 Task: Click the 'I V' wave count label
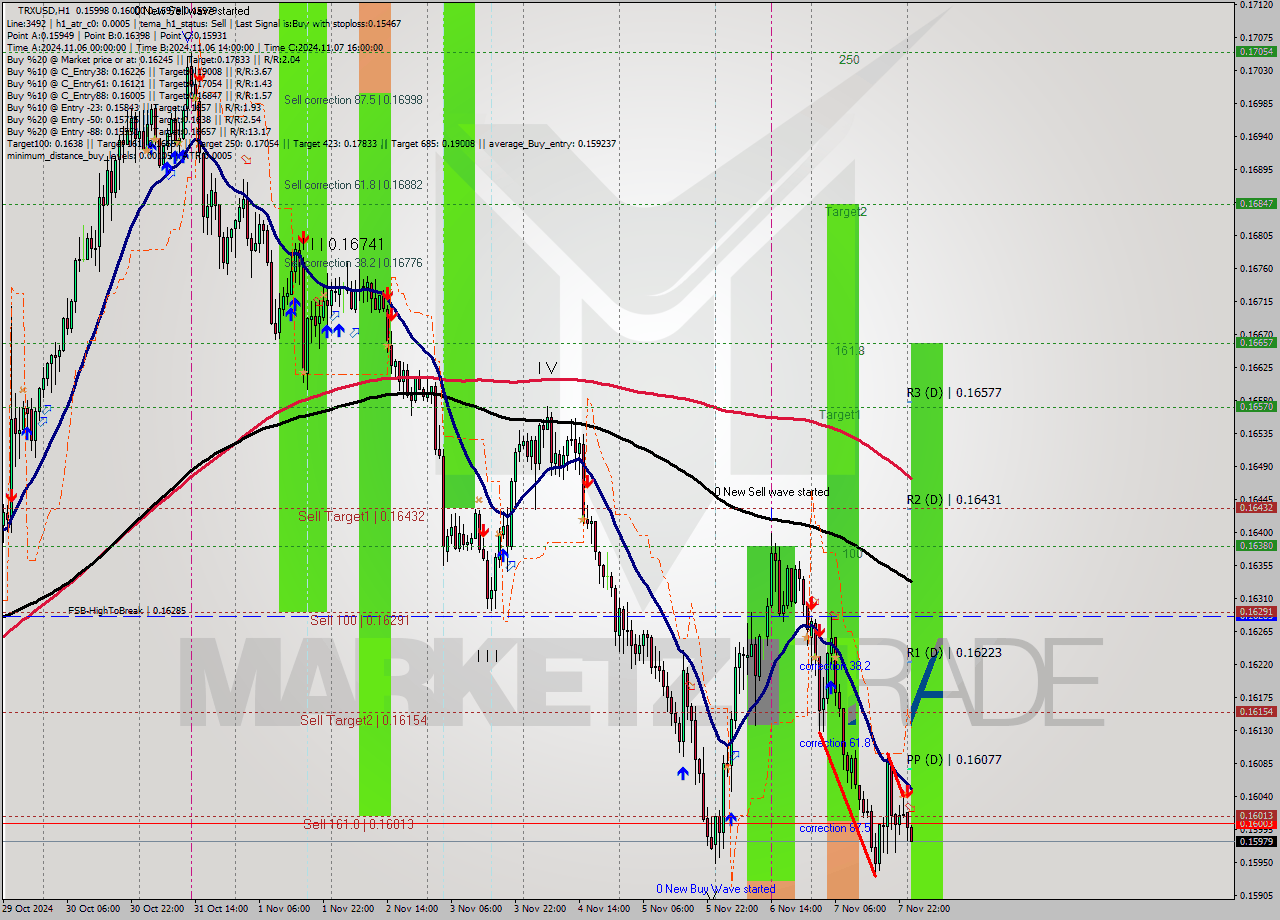pos(547,368)
